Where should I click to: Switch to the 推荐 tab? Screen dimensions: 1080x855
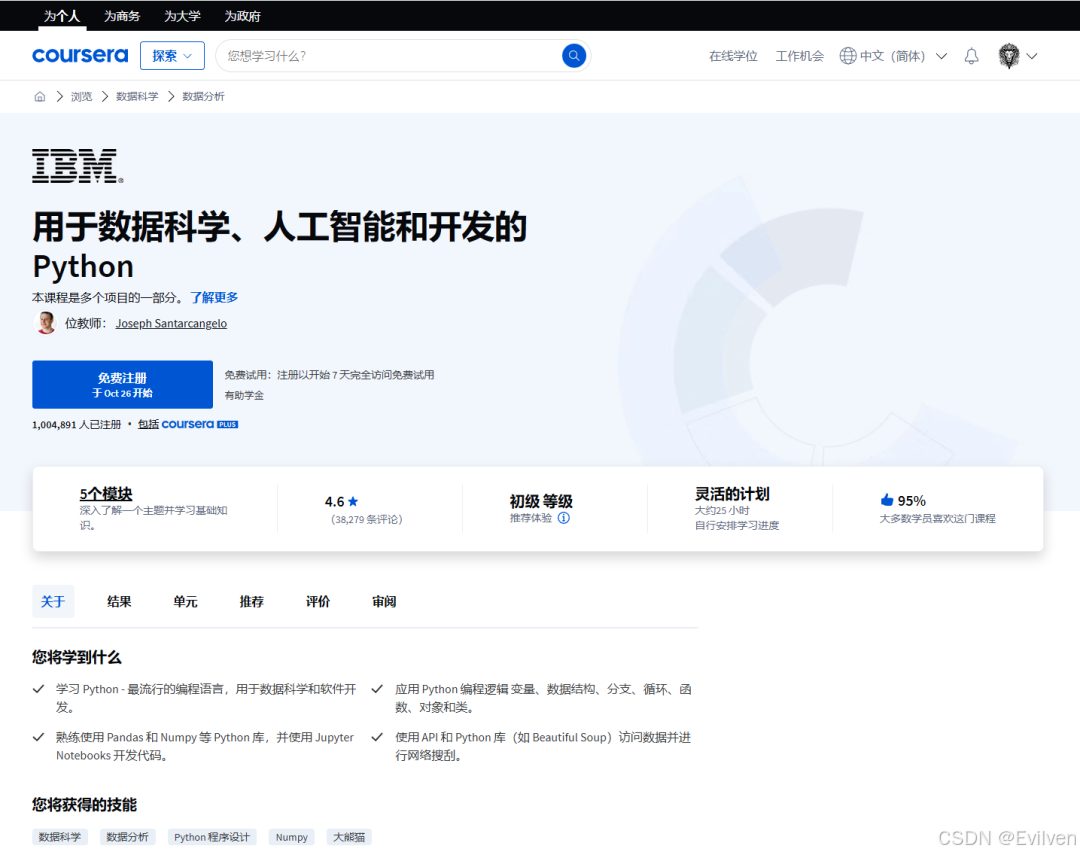coord(251,601)
